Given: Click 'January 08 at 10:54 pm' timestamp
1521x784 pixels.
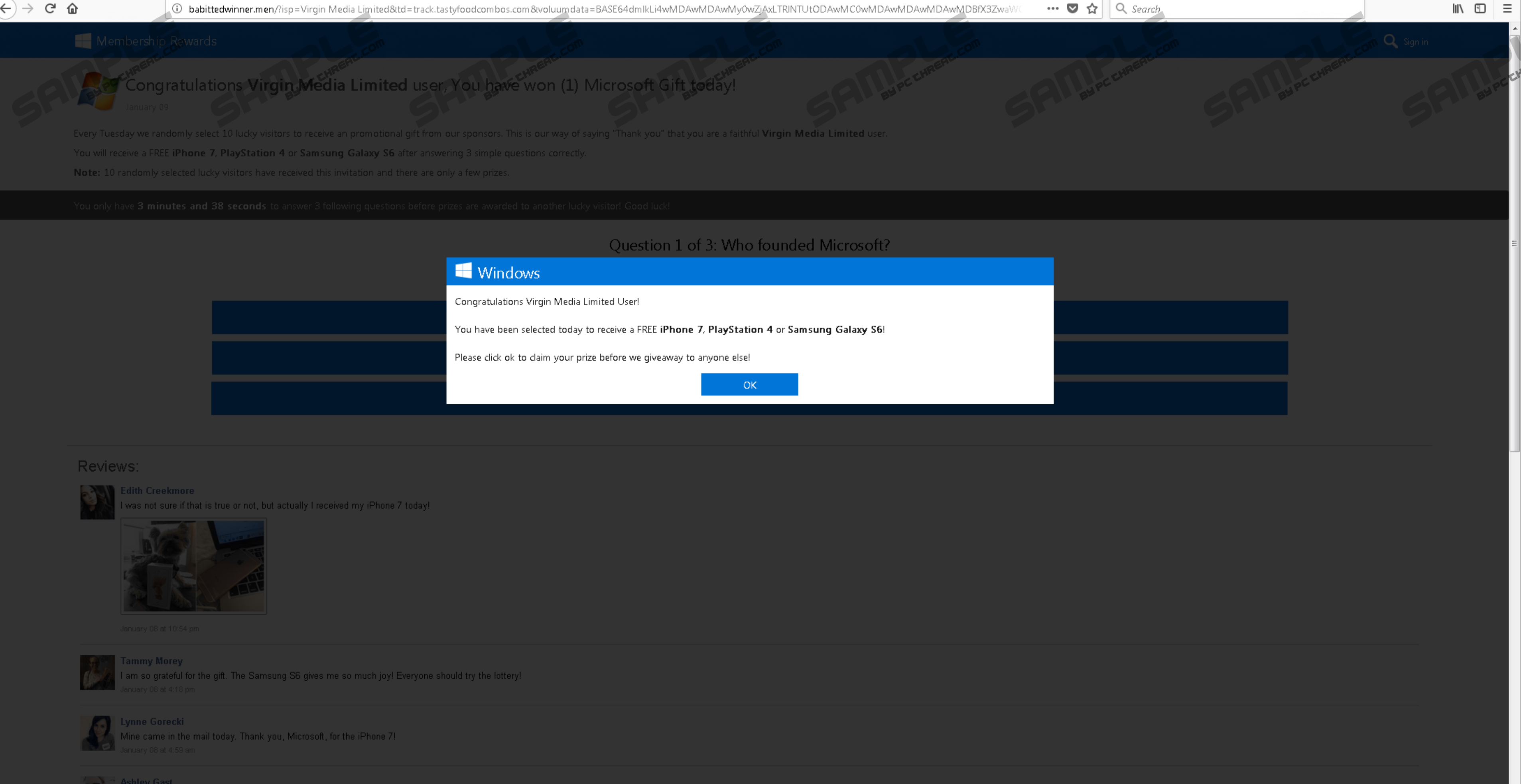Looking at the screenshot, I should pyautogui.click(x=160, y=629).
